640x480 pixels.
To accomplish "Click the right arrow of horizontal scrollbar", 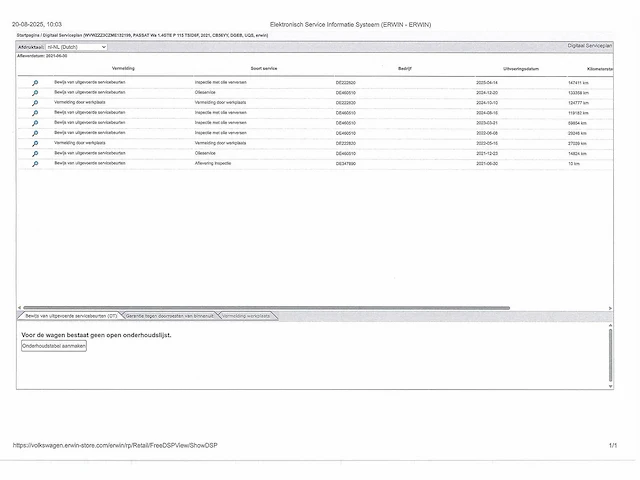I will click(610, 308).
